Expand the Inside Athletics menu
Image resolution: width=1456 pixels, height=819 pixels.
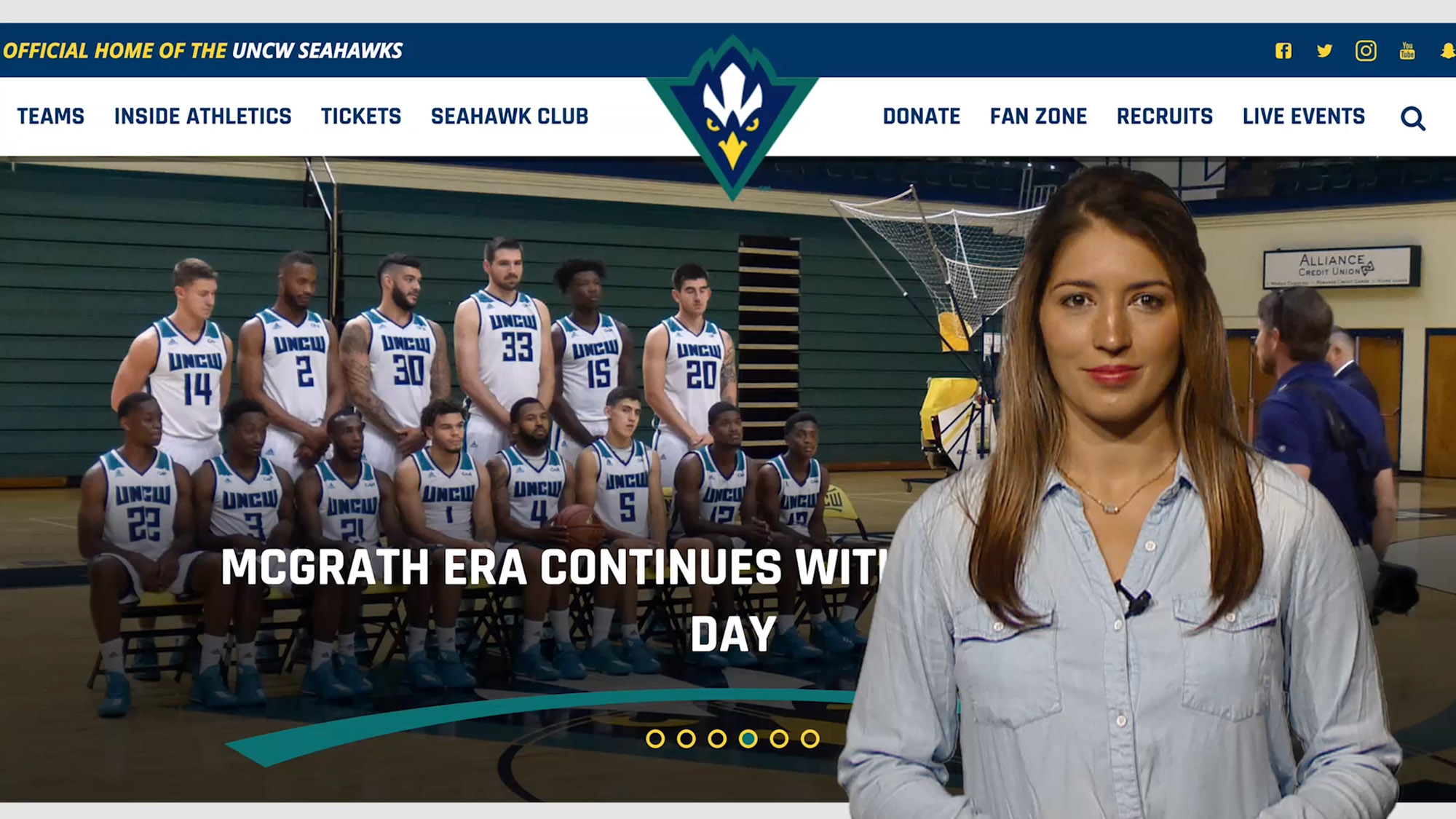pos(202,116)
